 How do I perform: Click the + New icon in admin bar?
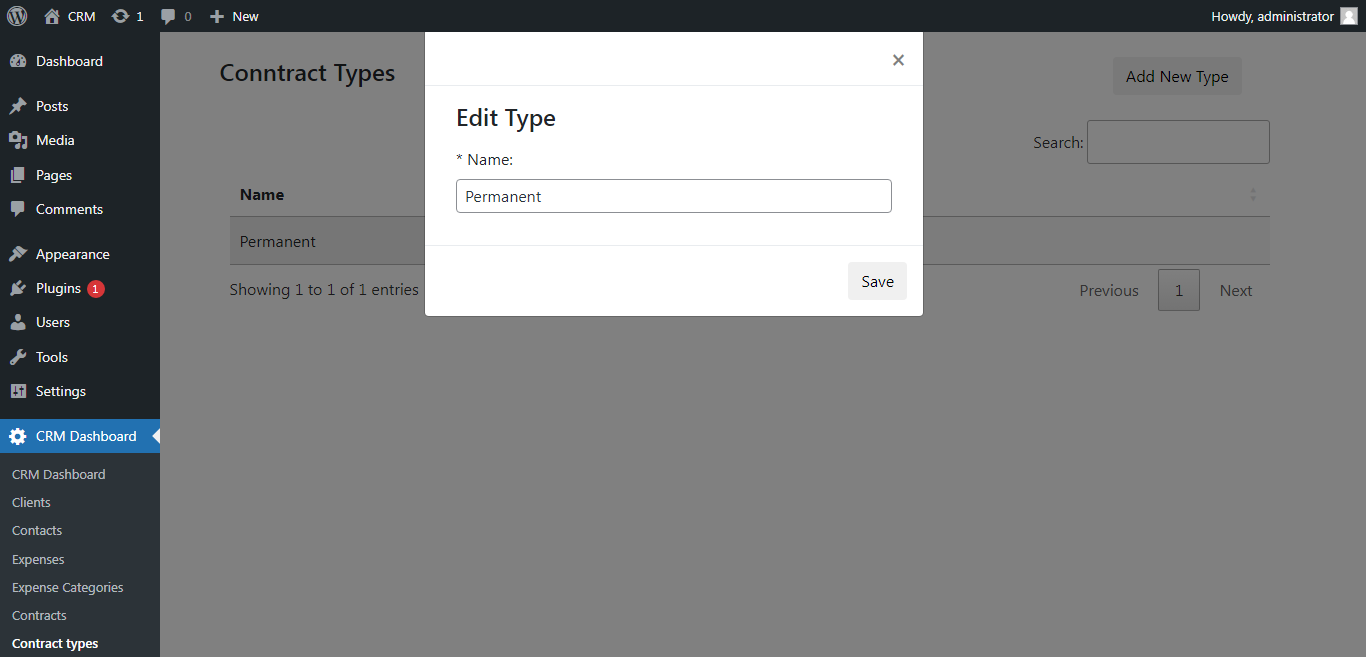click(218, 16)
